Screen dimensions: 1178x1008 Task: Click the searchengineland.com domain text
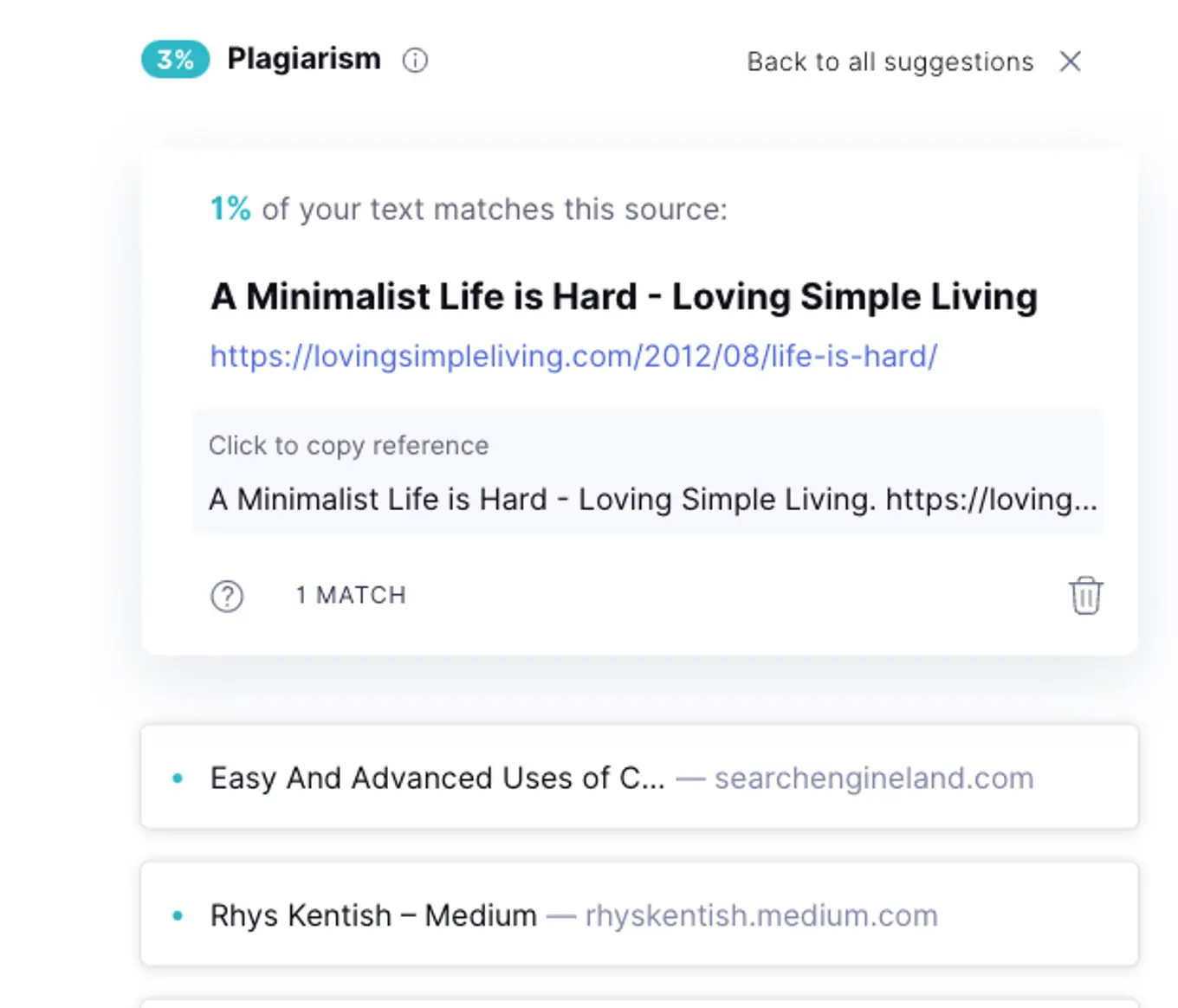pyautogui.click(x=874, y=778)
